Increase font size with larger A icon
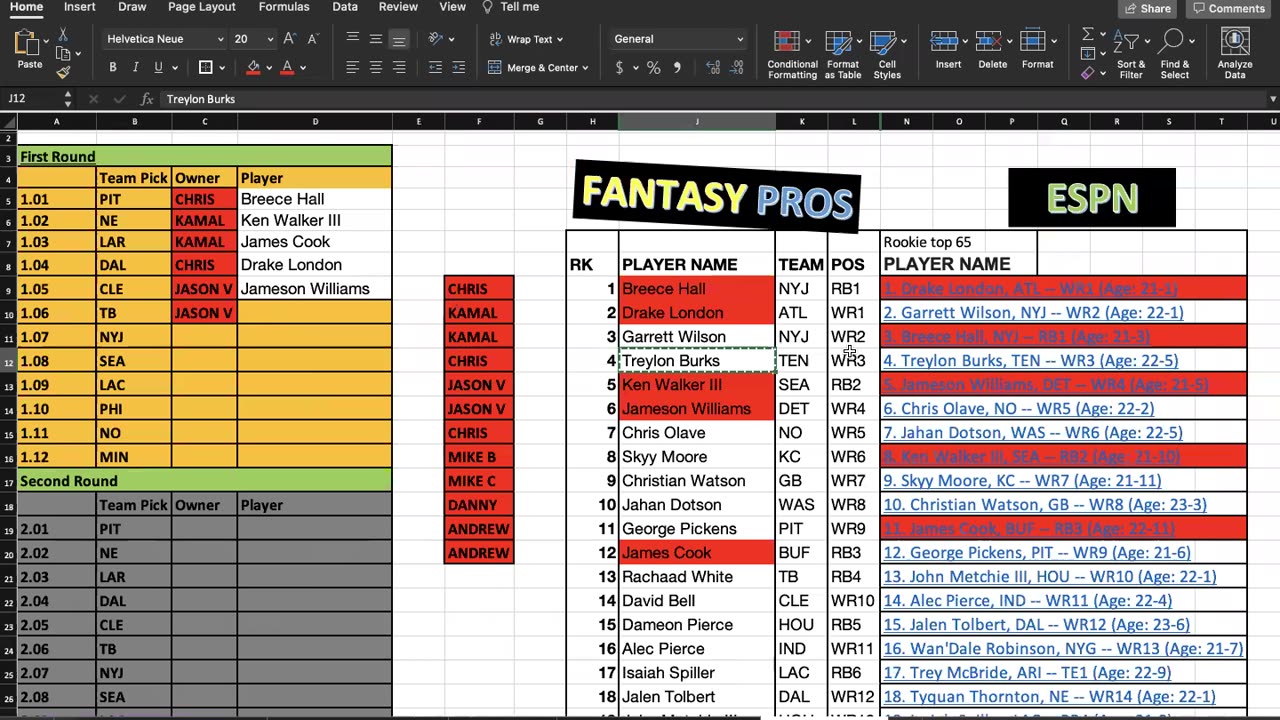This screenshot has width=1280, height=720. pyautogui.click(x=289, y=39)
